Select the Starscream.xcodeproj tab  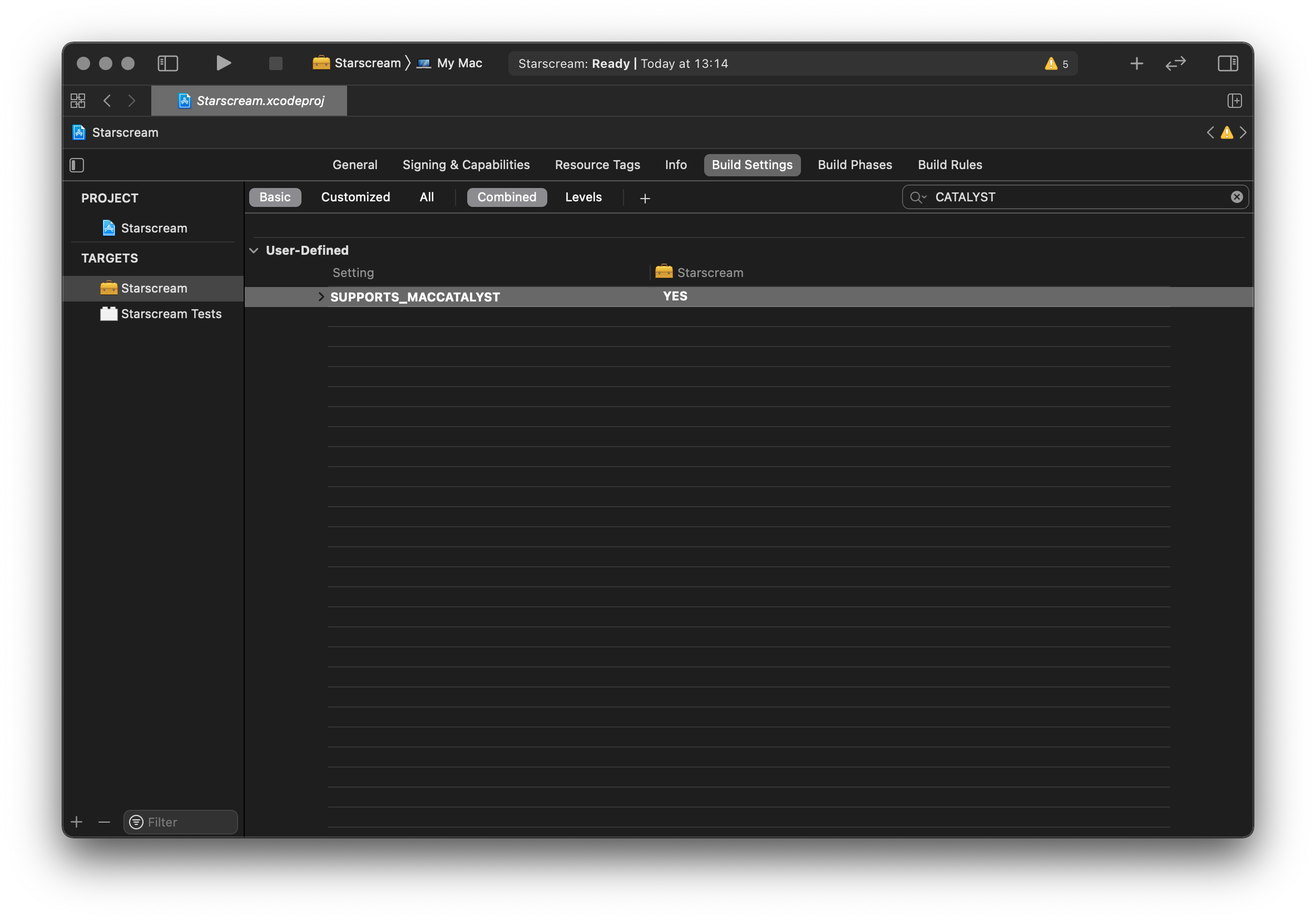(249, 101)
